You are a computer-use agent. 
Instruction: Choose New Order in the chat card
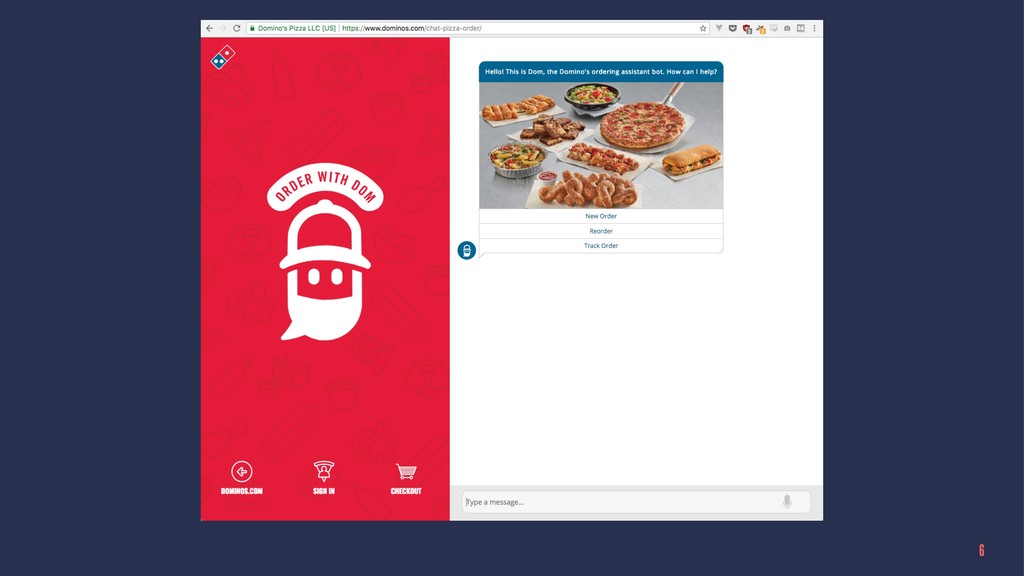pos(601,216)
